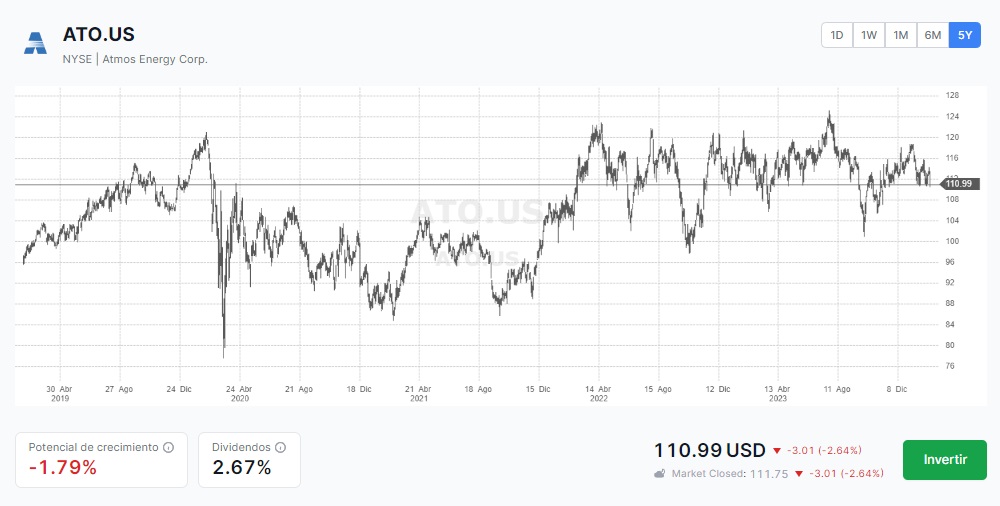Click the 14 Abr 2022 date marker
The image size is (1000, 506).
(598, 392)
